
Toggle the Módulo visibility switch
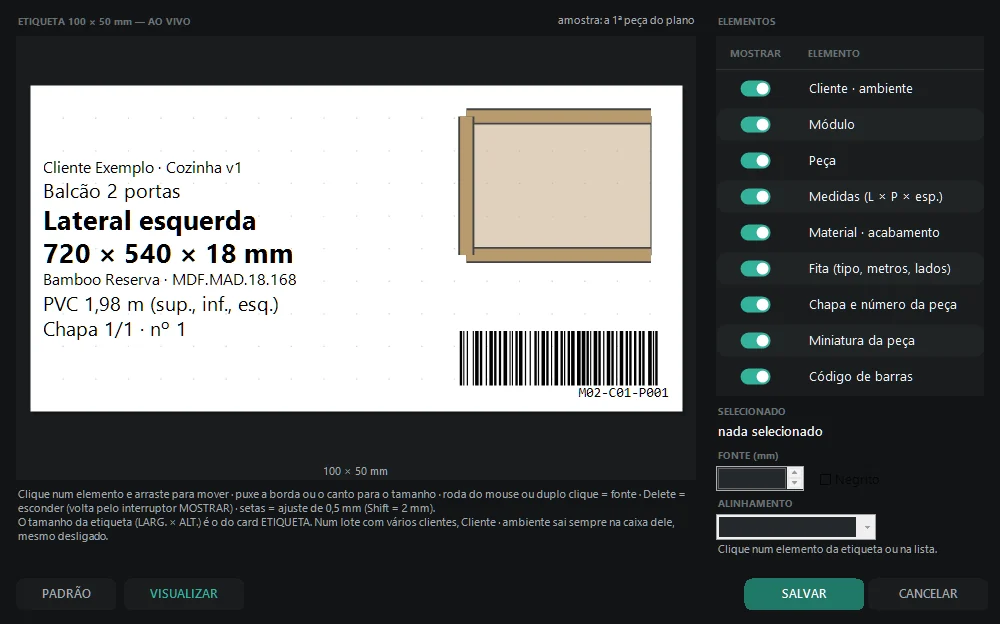click(755, 124)
